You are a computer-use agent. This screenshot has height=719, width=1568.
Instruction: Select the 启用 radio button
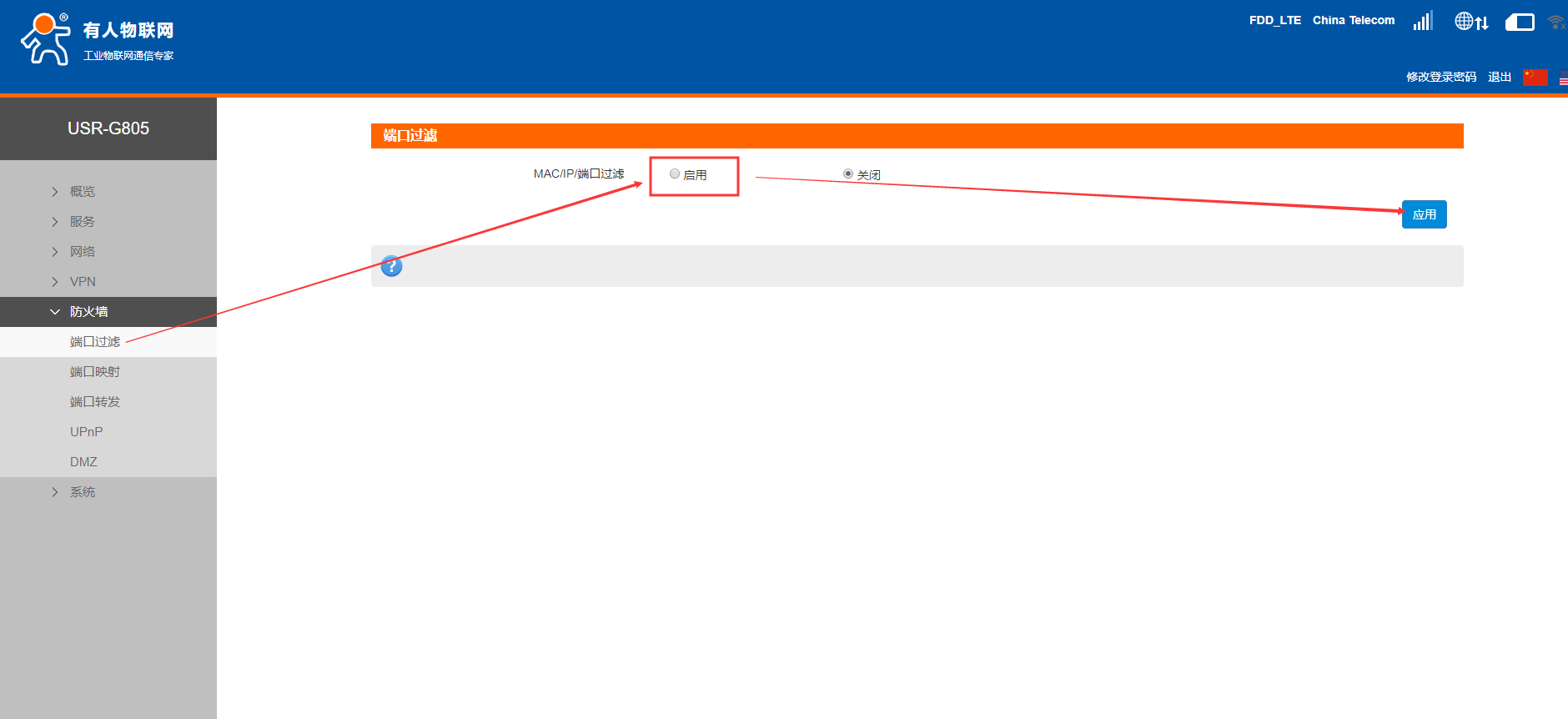[675, 174]
